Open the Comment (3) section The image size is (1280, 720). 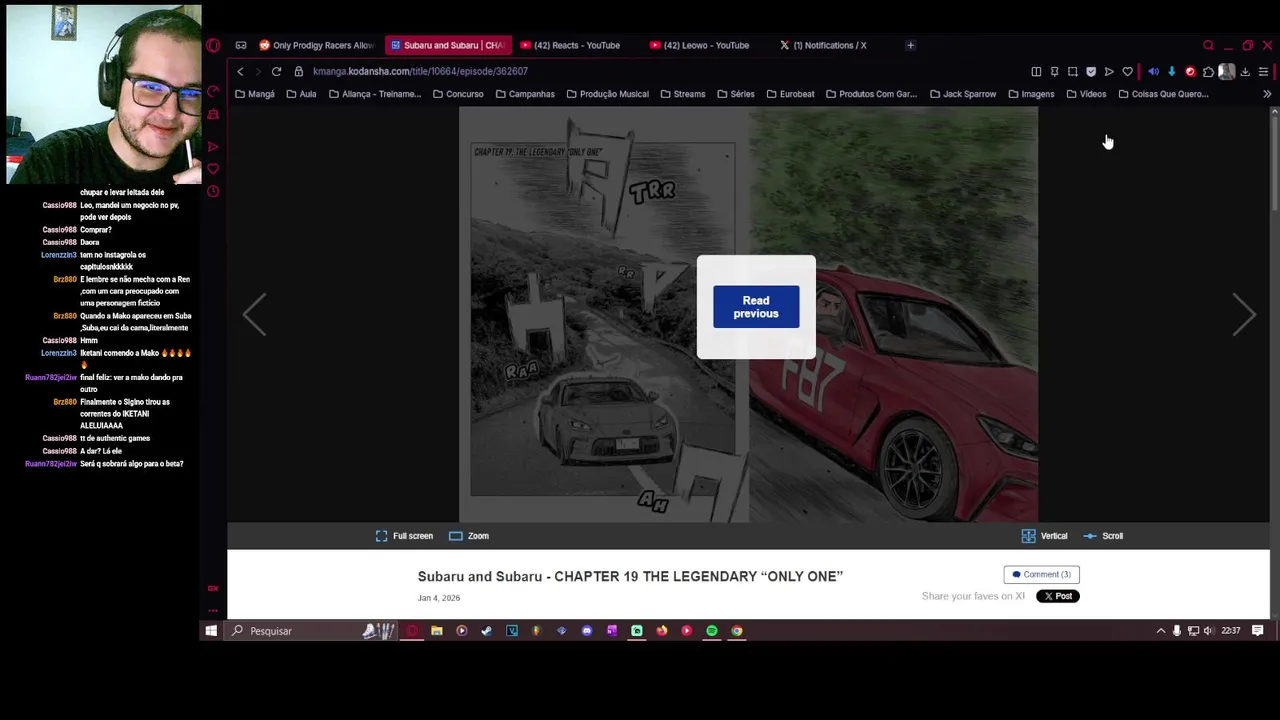(1041, 574)
